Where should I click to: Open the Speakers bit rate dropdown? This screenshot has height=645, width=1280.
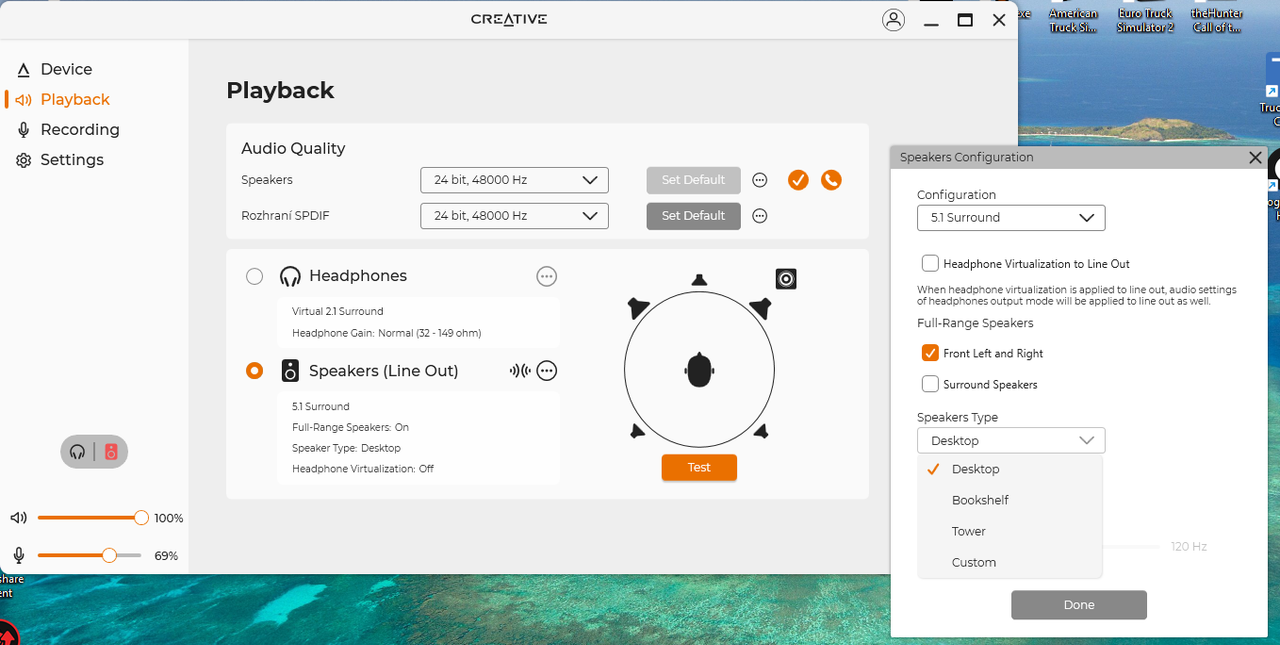pyautogui.click(x=514, y=180)
